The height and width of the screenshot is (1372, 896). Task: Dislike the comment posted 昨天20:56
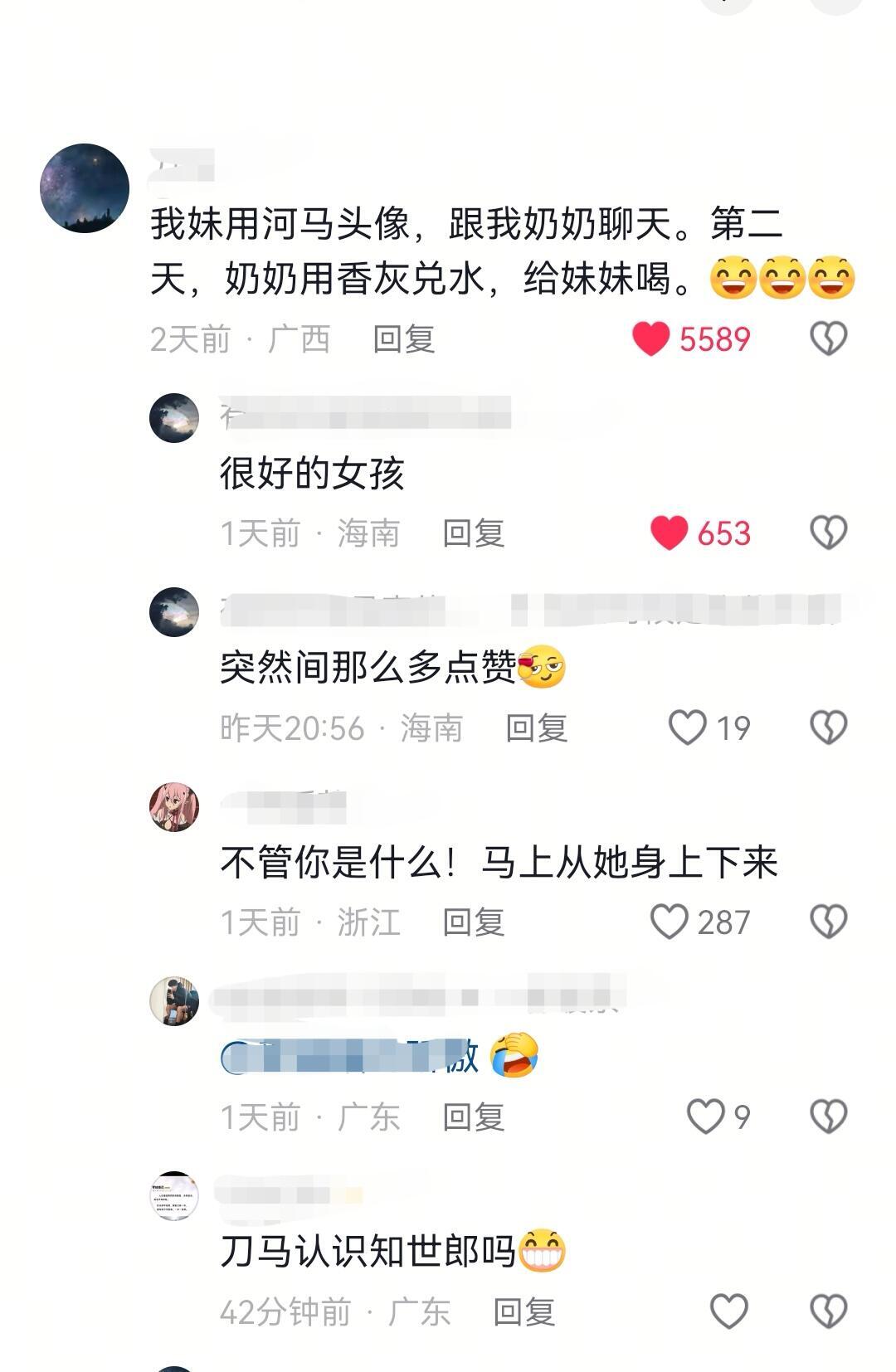coord(828,727)
